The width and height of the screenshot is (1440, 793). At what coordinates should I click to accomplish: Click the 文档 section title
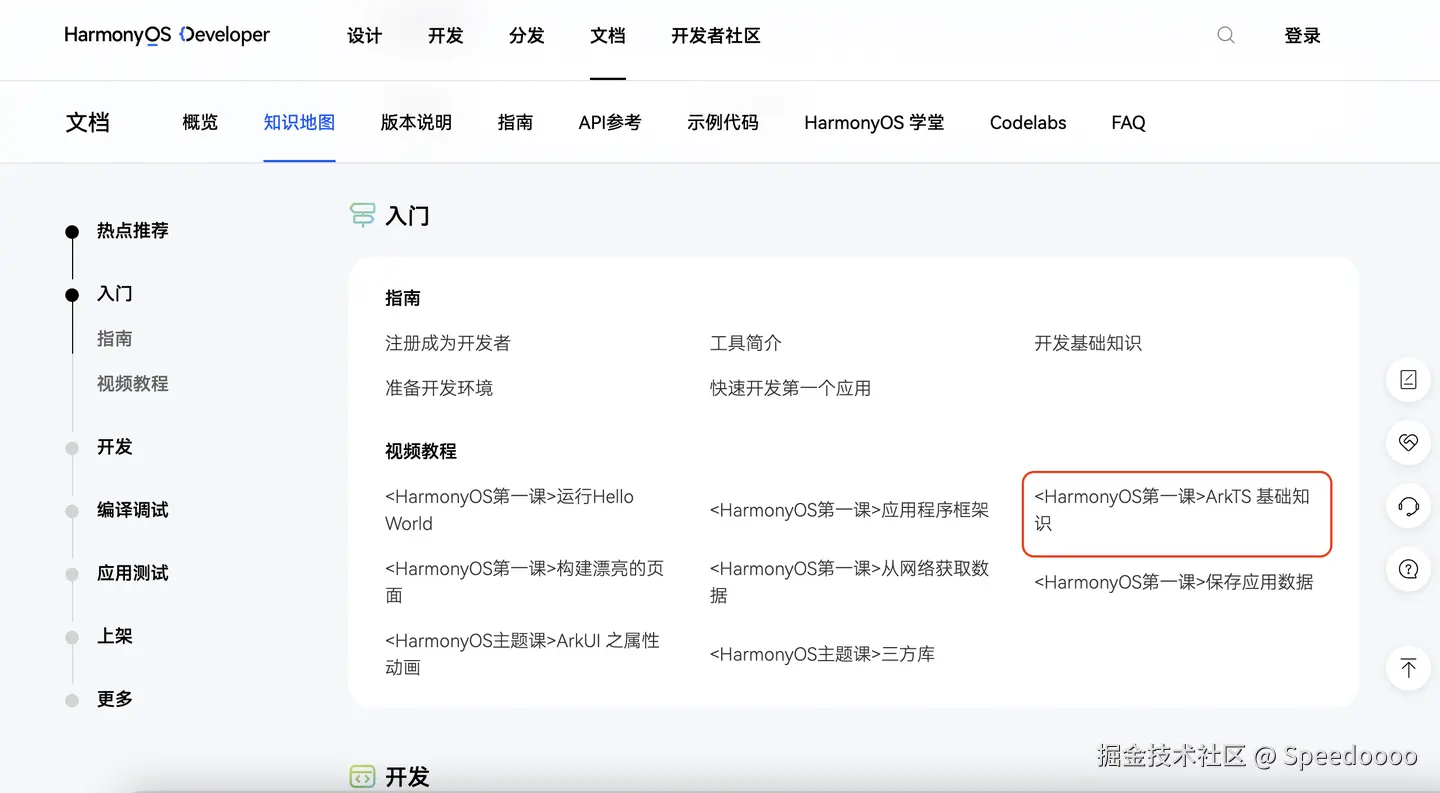[x=88, y=123]
